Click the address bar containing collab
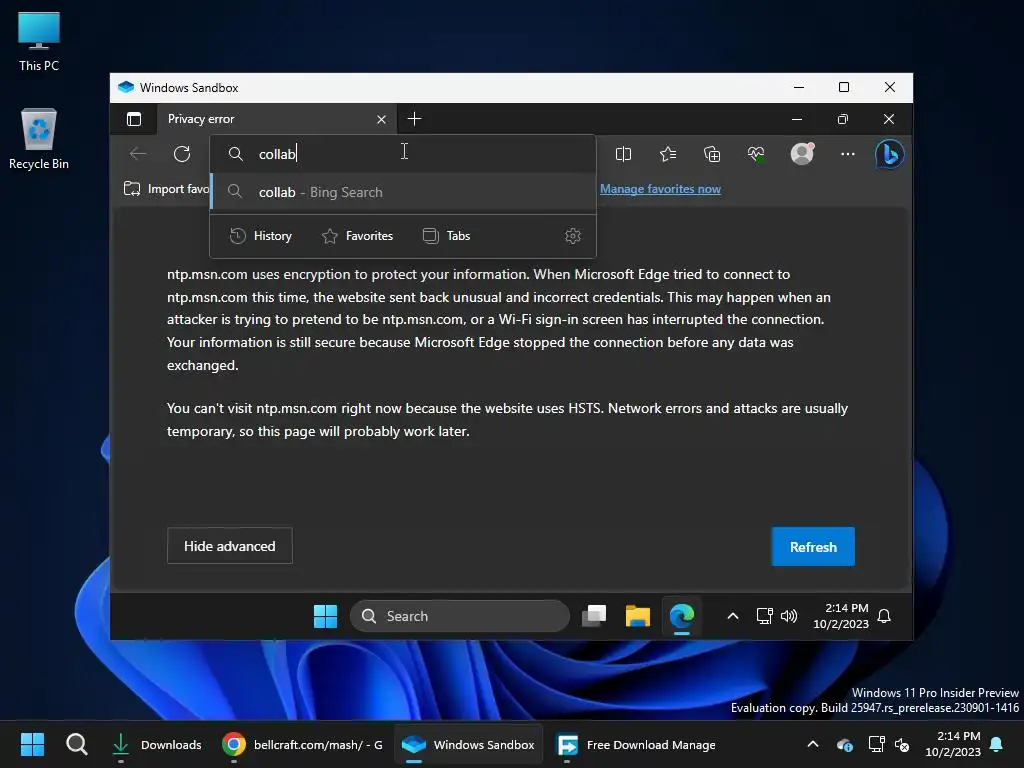The image size is (1024, 768). pyautogui.click(x=403, y=154)
